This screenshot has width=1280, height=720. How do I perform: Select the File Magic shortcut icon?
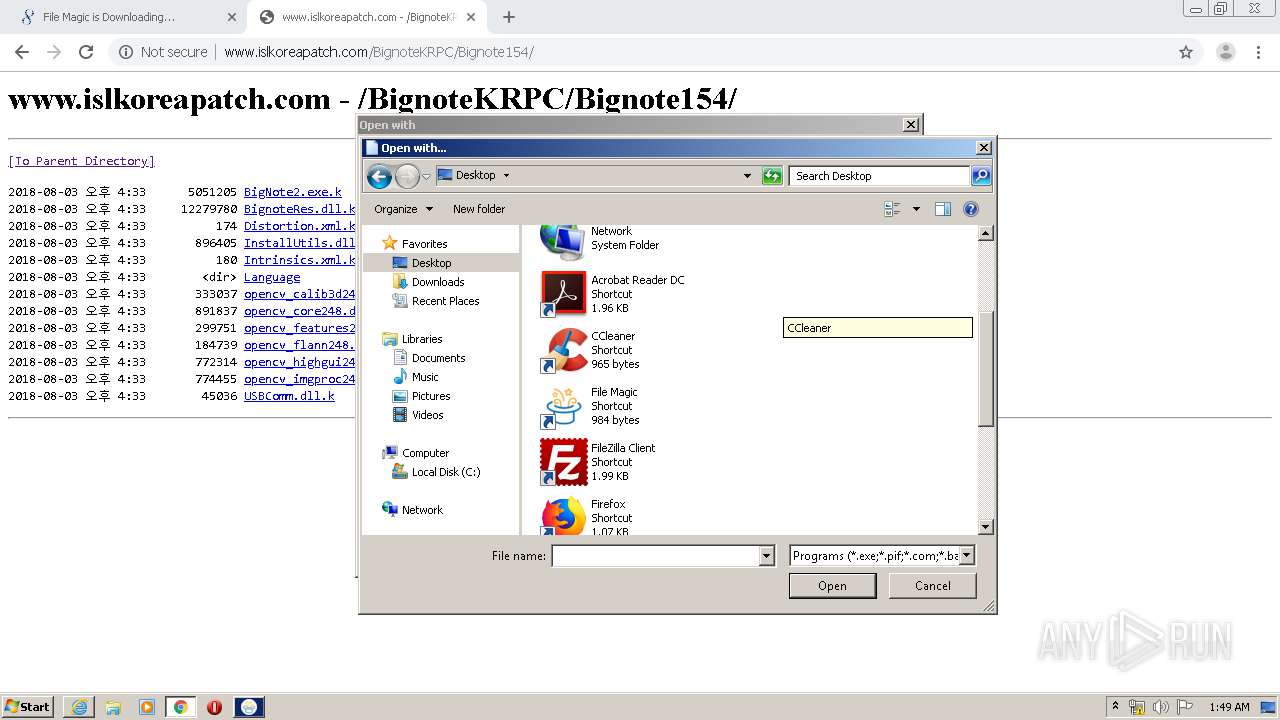click(x=563, y=406)
